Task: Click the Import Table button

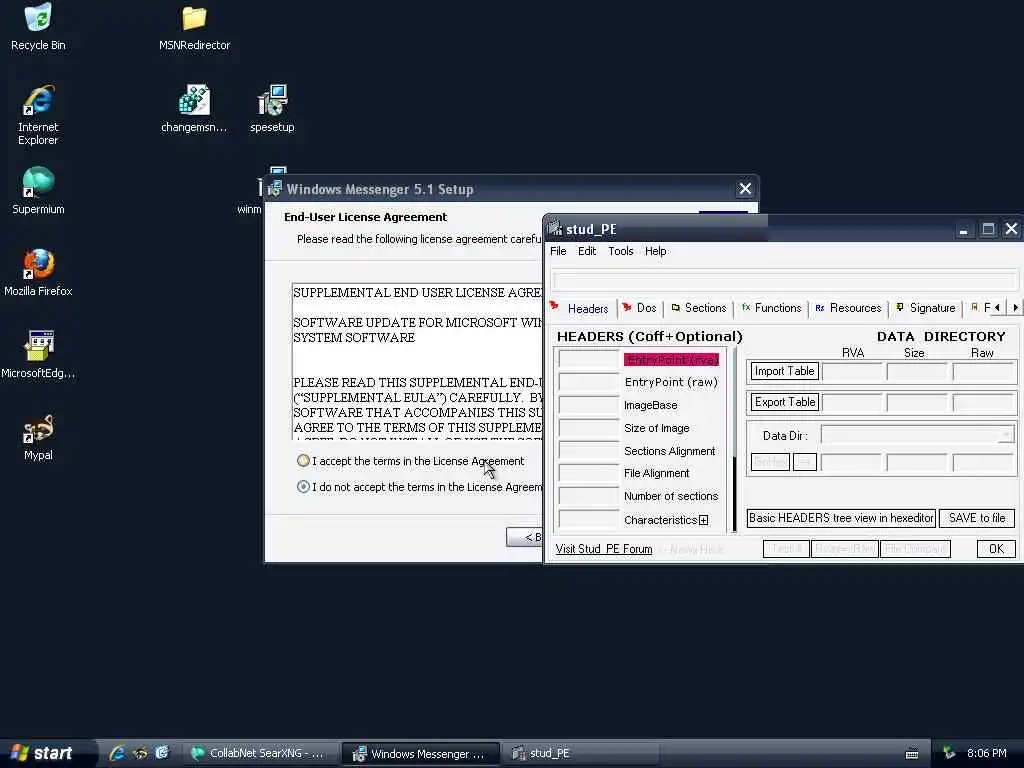Action: click(784, 371)
